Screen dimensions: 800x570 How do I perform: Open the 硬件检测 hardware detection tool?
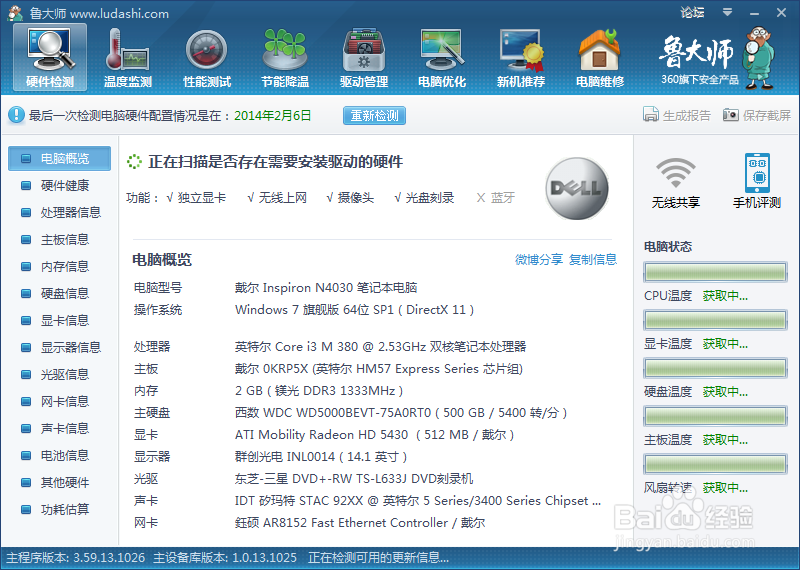50,58
